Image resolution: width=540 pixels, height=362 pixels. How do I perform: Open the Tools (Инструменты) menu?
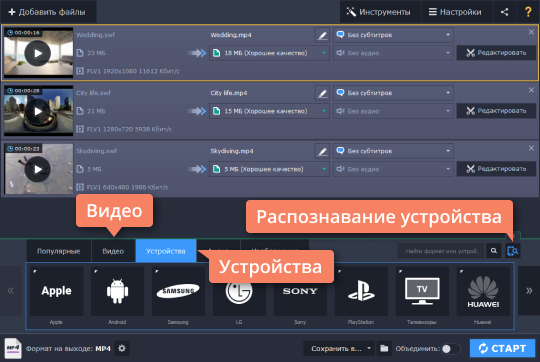tap(380, 12)
